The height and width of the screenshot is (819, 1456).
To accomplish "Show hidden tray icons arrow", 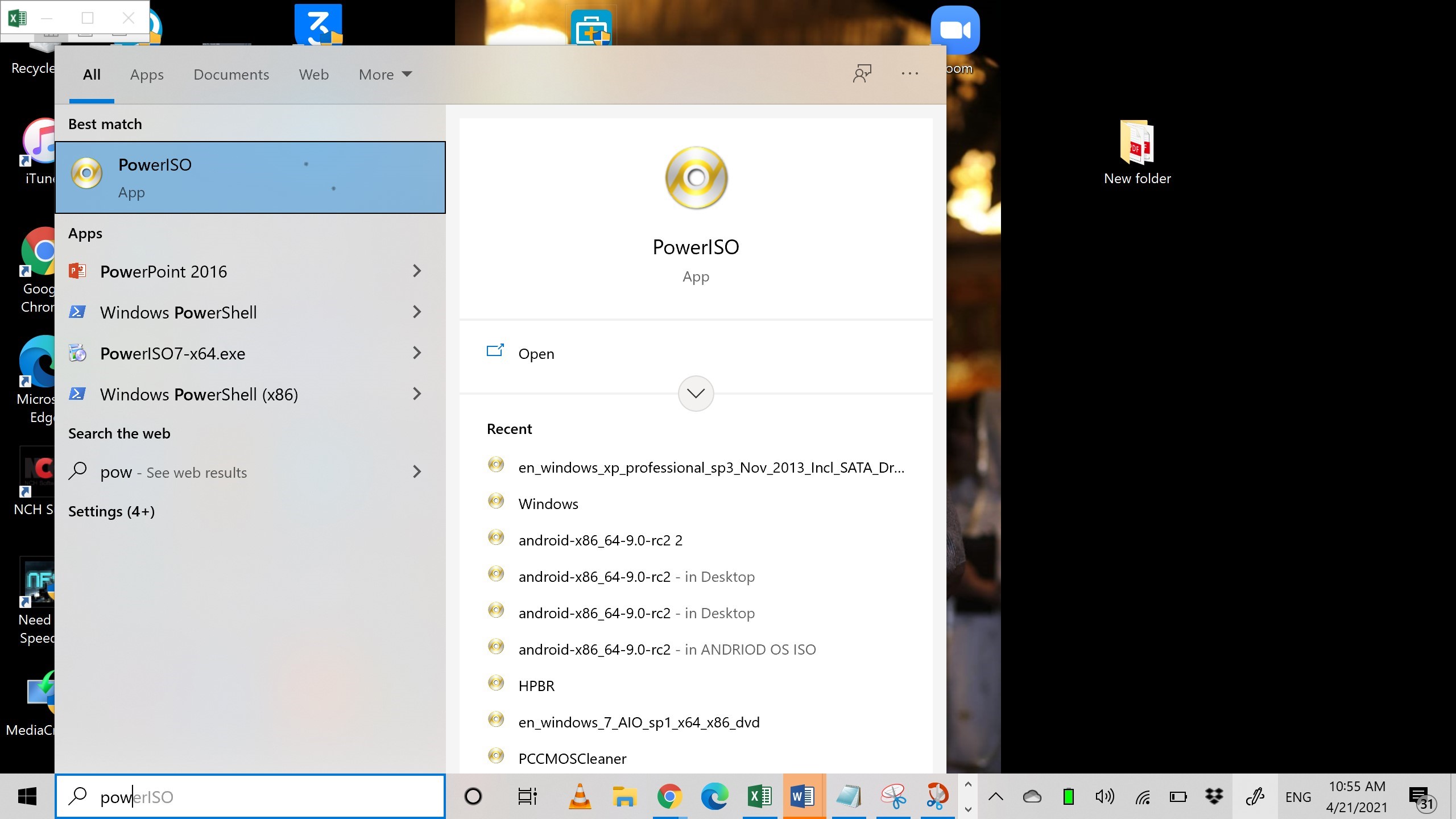I will click(x=995, y=796).
